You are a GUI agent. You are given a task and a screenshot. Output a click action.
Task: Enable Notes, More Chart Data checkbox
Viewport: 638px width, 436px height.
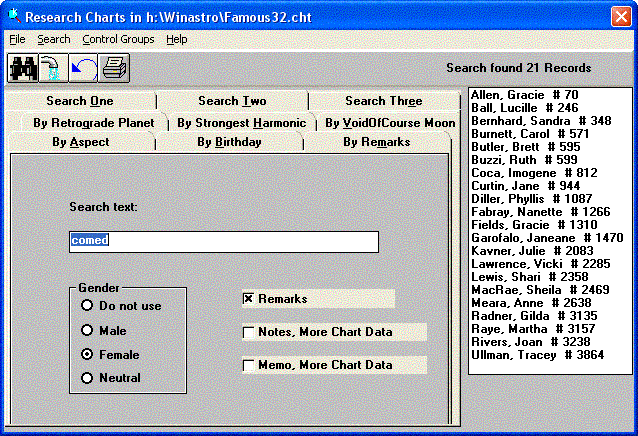(x=248, y=332)
